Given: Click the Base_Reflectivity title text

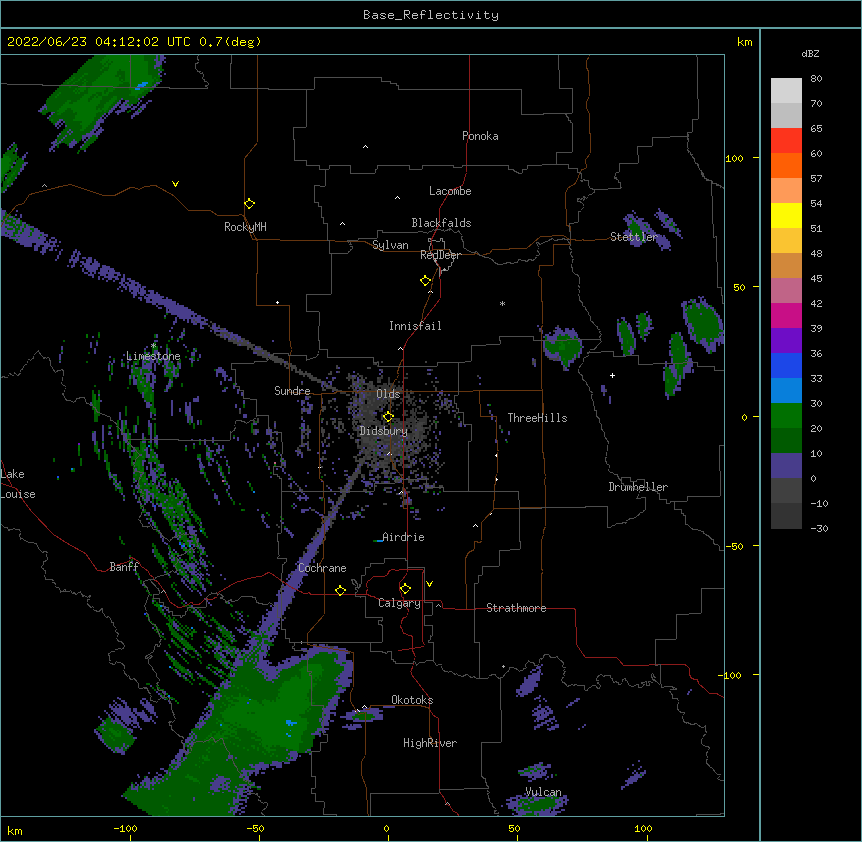Looking at the screenshot, I should tap(431, 15).
